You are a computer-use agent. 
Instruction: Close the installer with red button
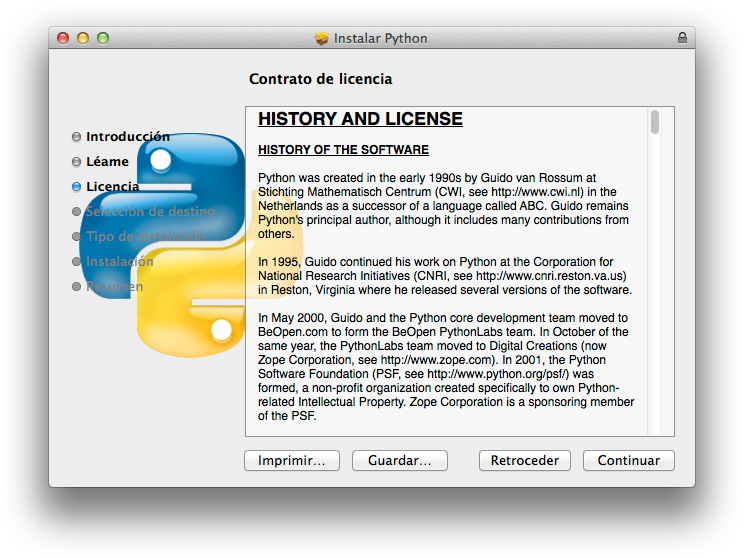[63, 38]
